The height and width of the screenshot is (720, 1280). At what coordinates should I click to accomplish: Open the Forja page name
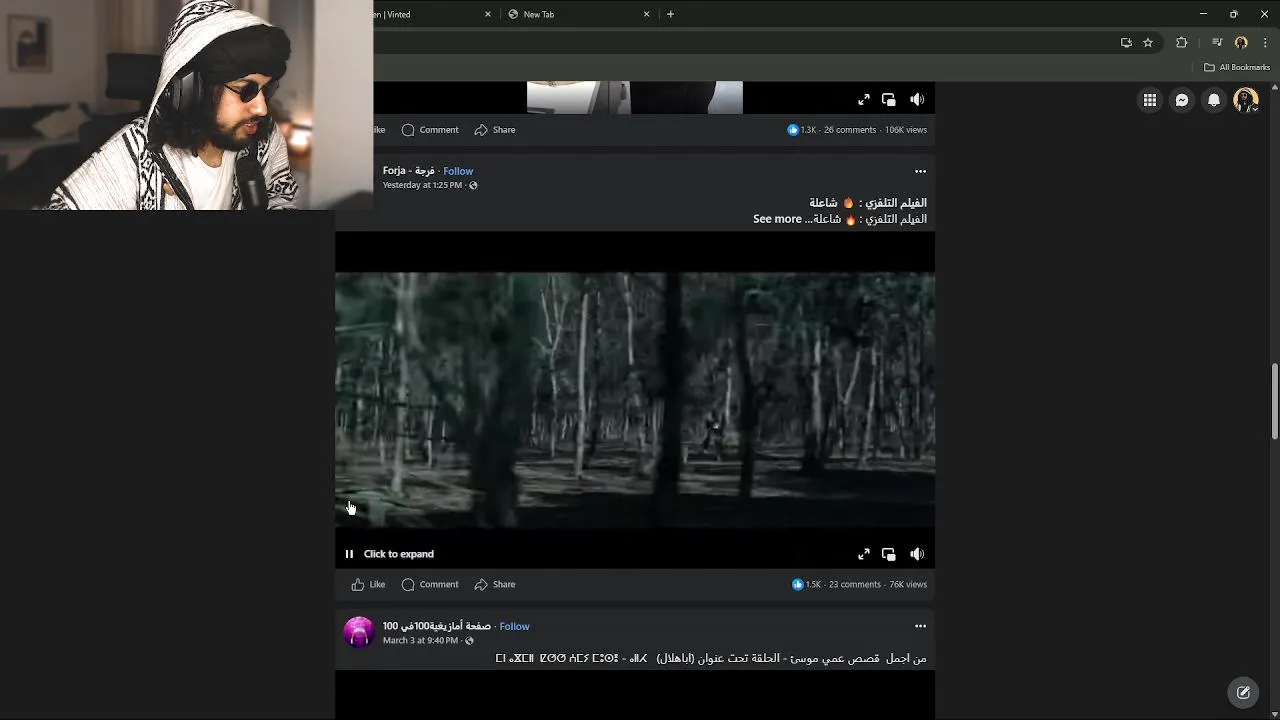click(408, 171)
